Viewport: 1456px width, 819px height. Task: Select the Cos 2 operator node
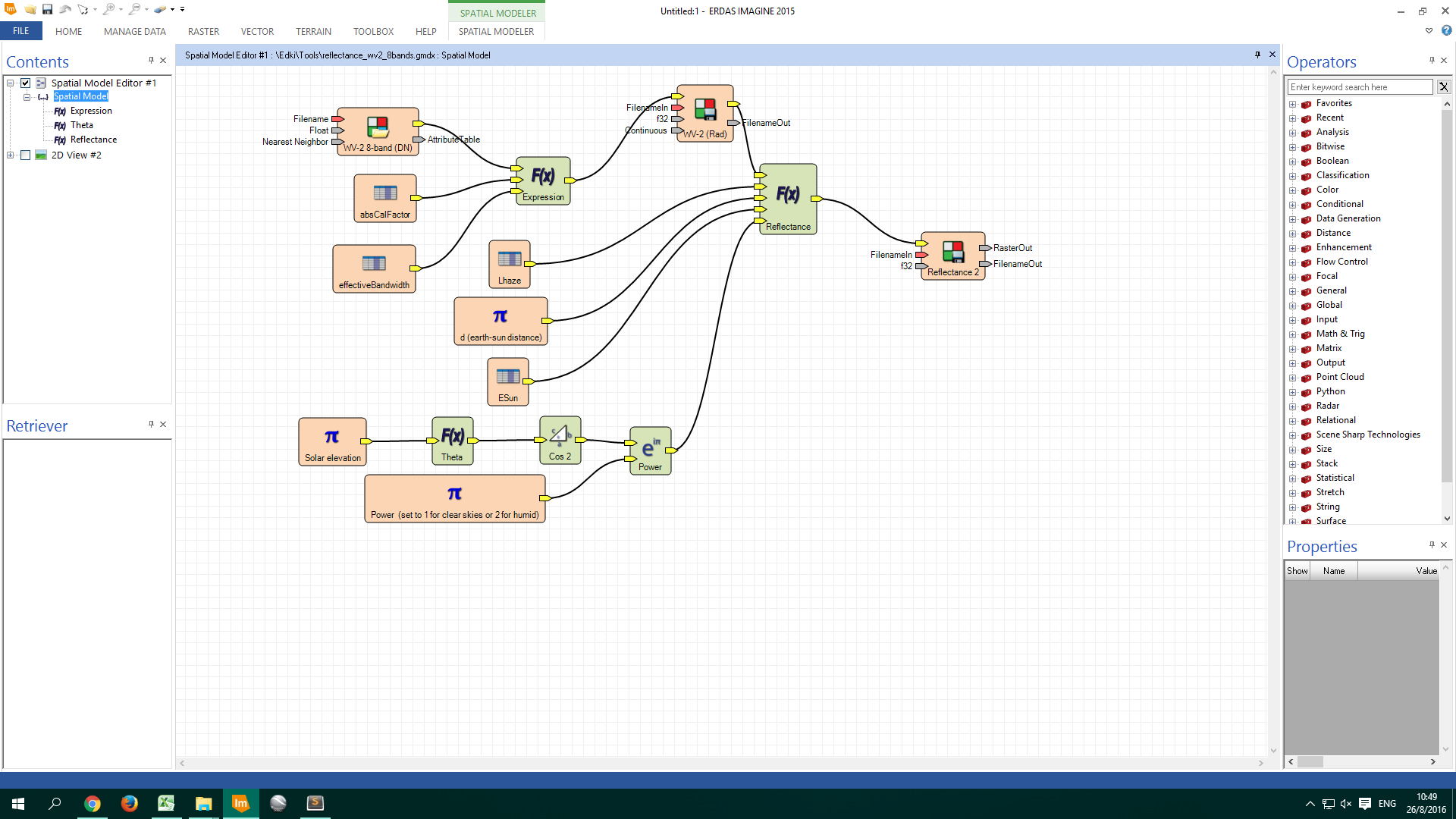[x=560, y=439]
